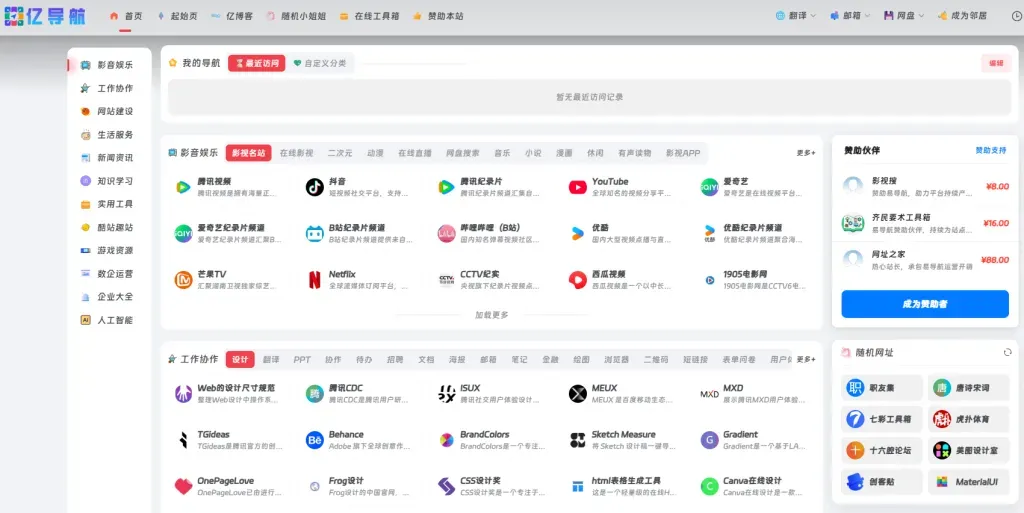Open 随机小姐姐 in top navigation

click(296, 16)
